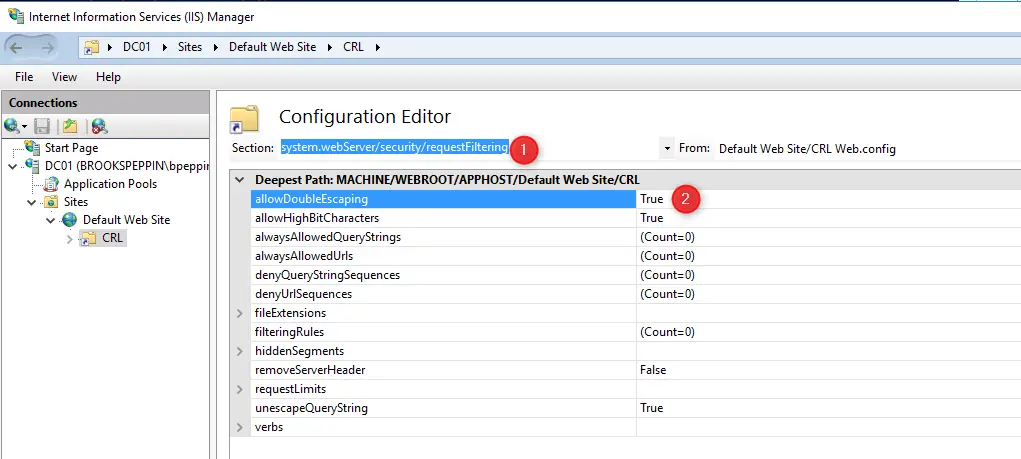Click the Connections panel header
Viewport: 1021px width, 459px height.
pyautogui.click(x=105, y=103)
